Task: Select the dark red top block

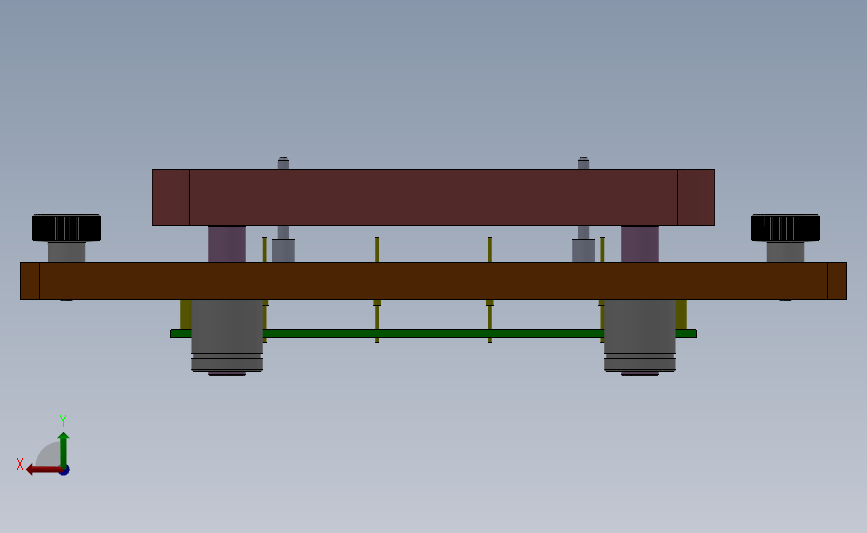Action: [x=433, y=197]
